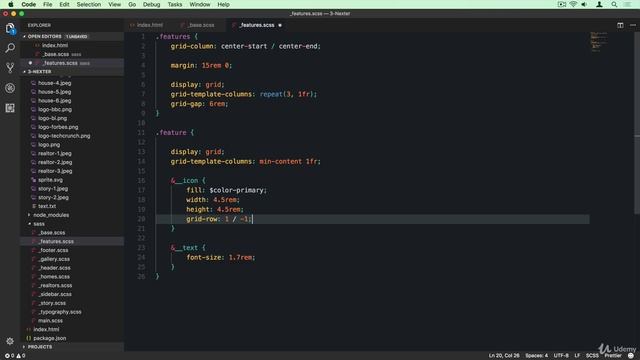Open the File menu
The image size is (640, 360).
point(48,4)
